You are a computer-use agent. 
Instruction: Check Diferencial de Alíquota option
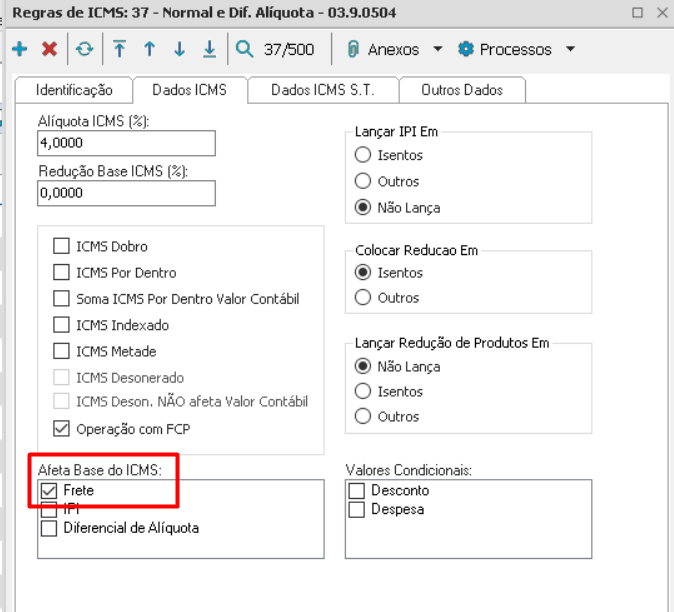tap(49, 528)
